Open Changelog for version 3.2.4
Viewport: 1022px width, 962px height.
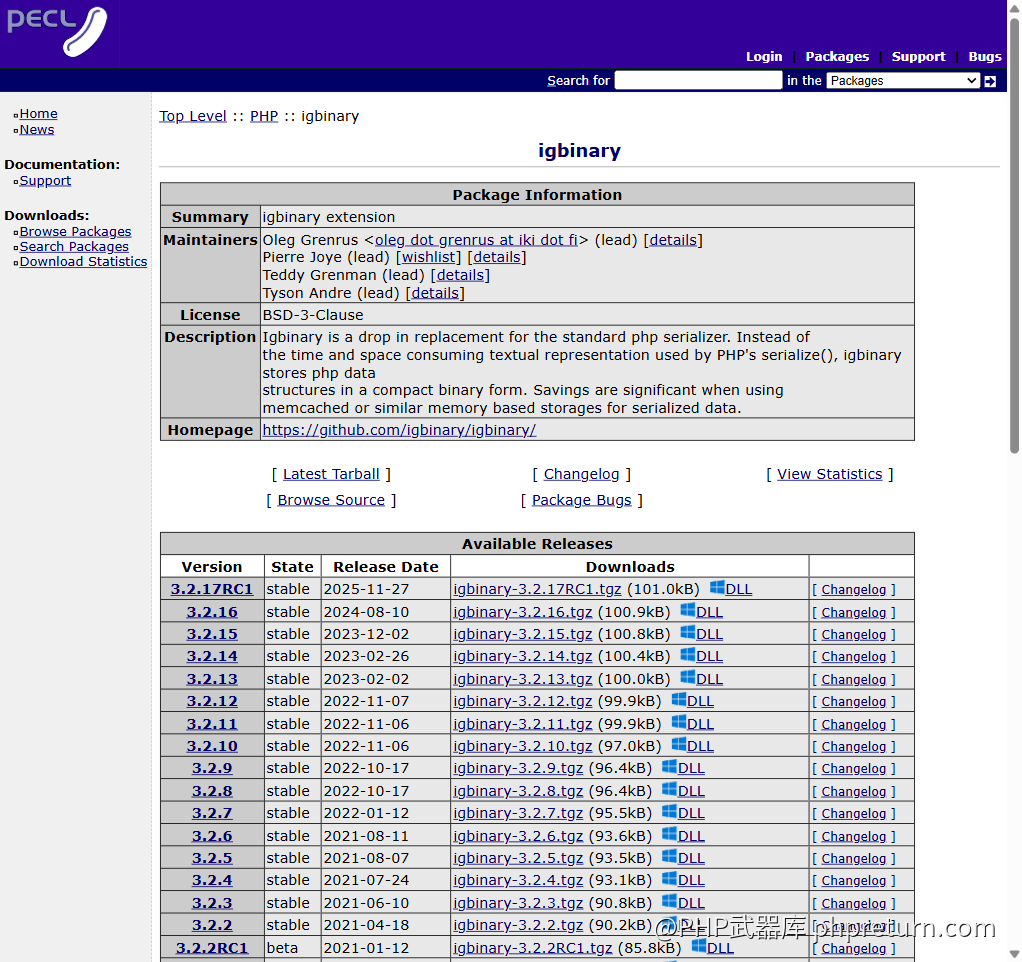pos(854,881)
